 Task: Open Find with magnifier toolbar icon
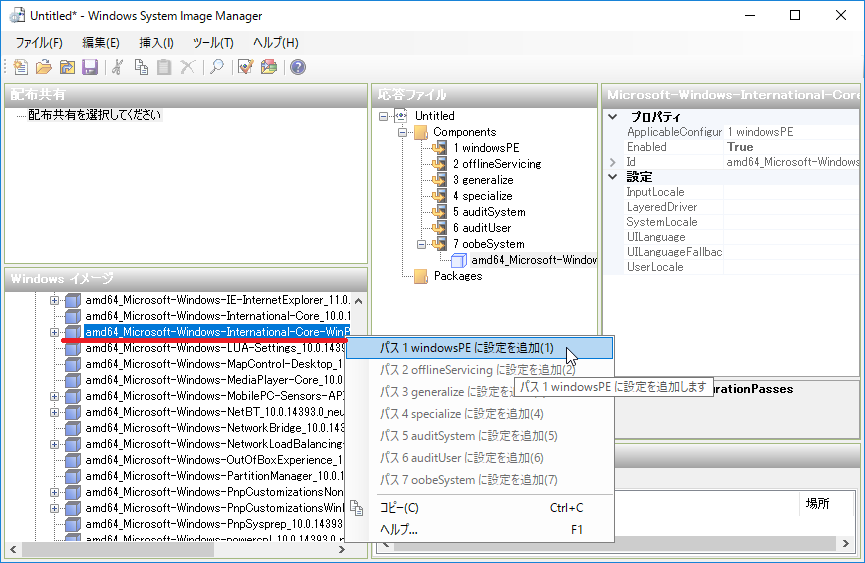coord(217,67)
